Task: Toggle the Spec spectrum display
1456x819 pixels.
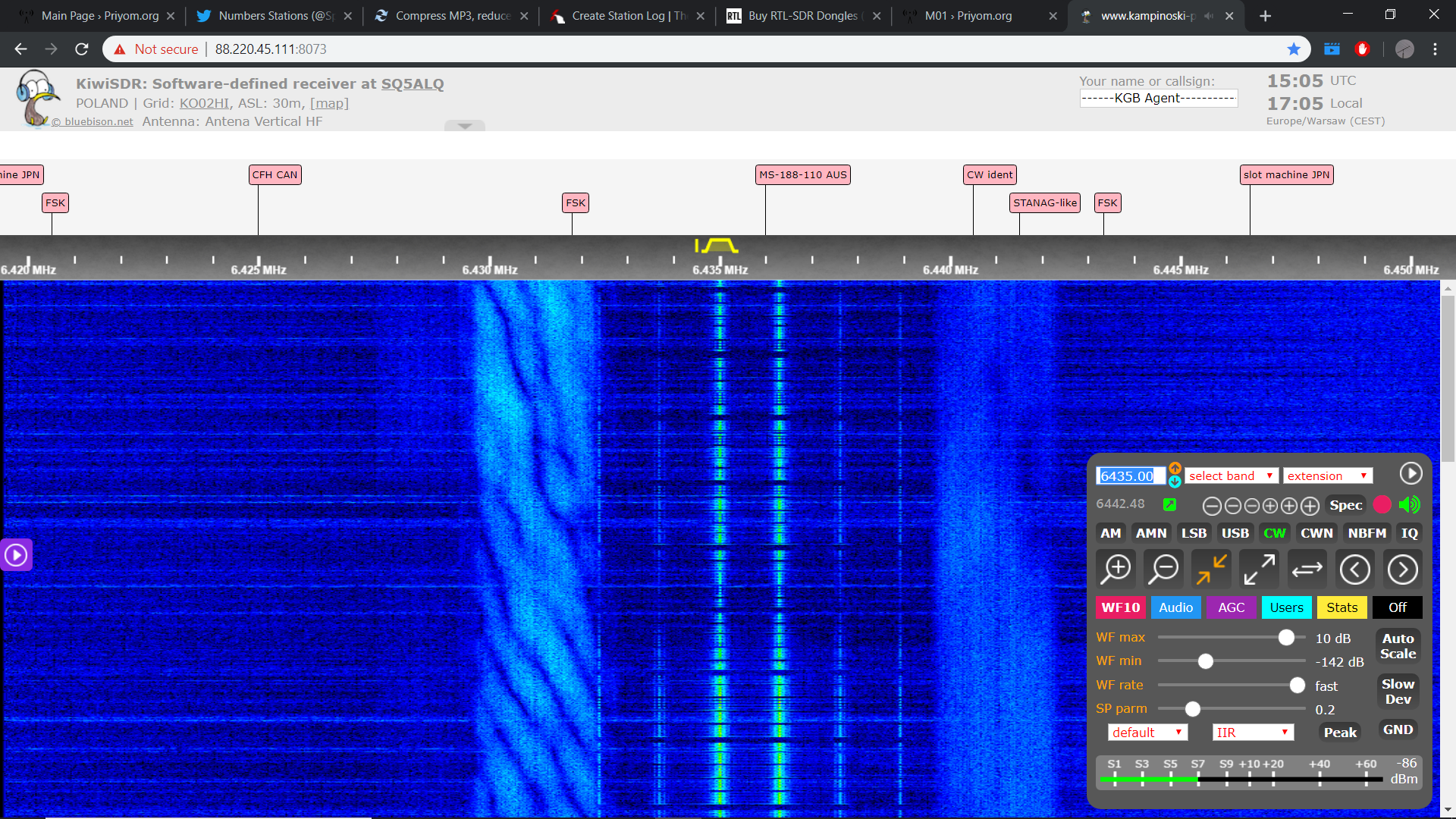Action: coord(1345,505)
